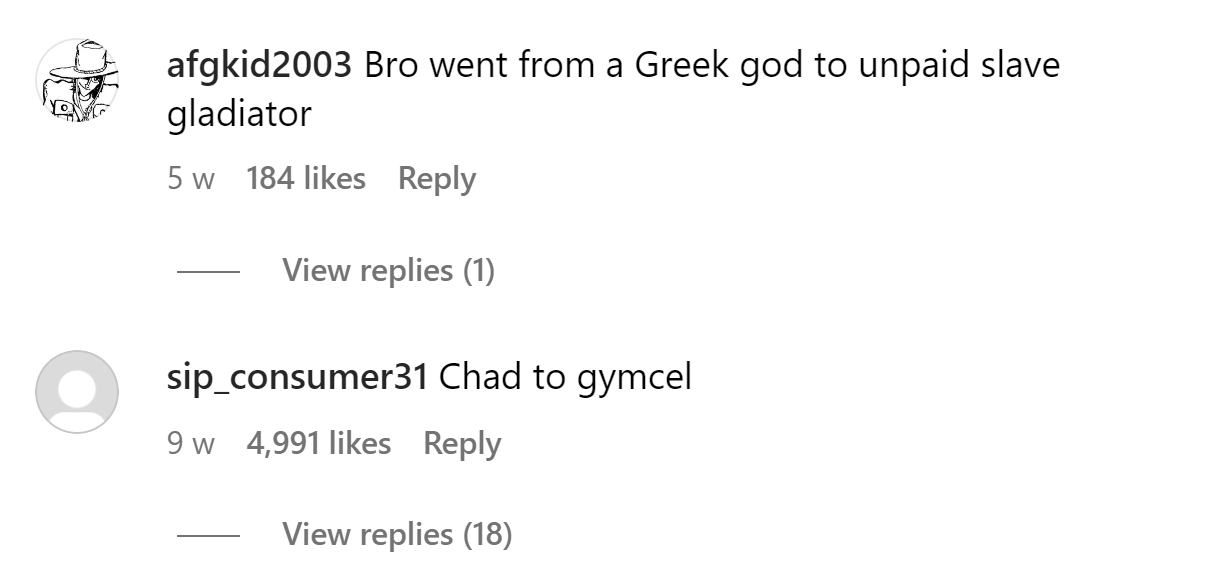Reply to the 'Chad to gymcel' comment

coord(462,443)
